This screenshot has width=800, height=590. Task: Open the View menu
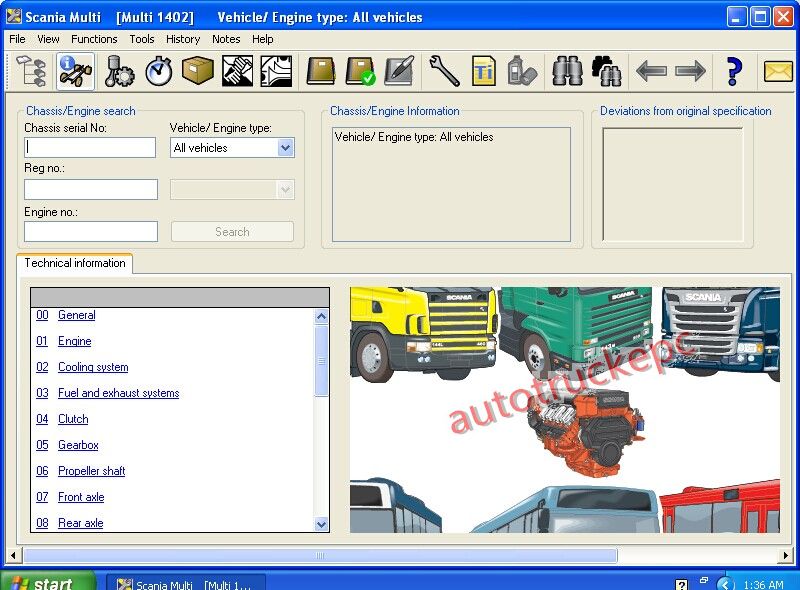[x=48, y=39]
